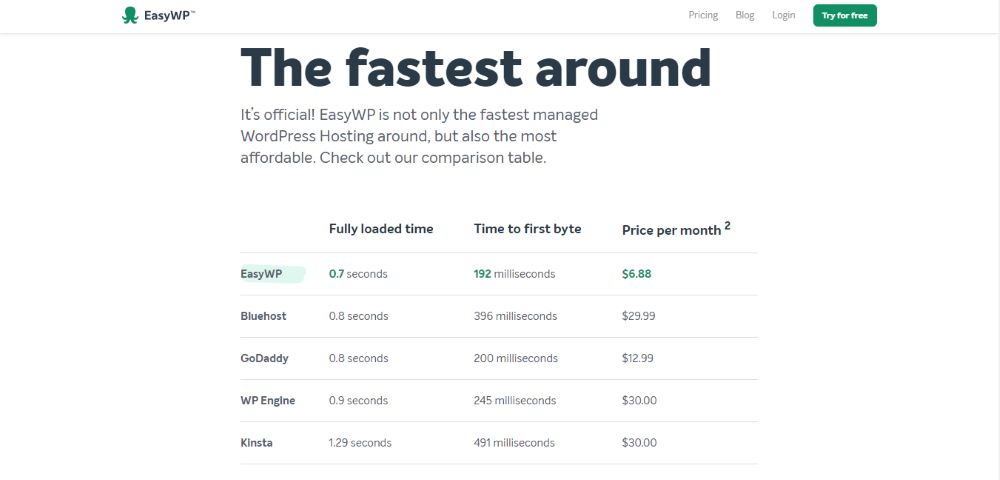Image resolution: width=1000 pixels, height=480 pixels.
Task: Select the WP Engine row label
Action: (267, 400)
